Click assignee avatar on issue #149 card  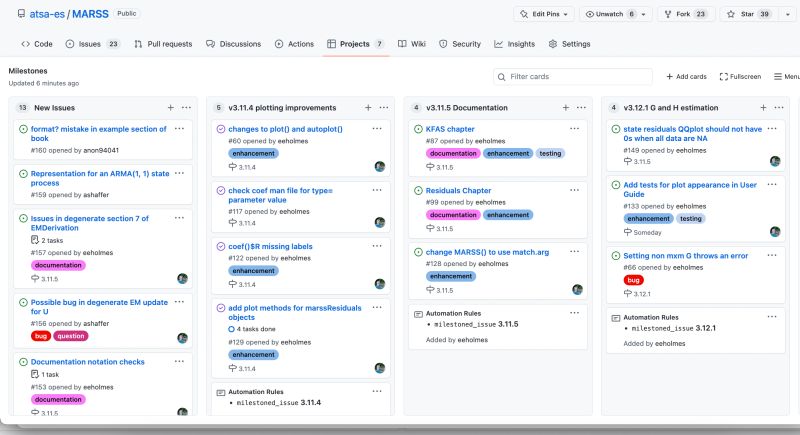[775, 161]
